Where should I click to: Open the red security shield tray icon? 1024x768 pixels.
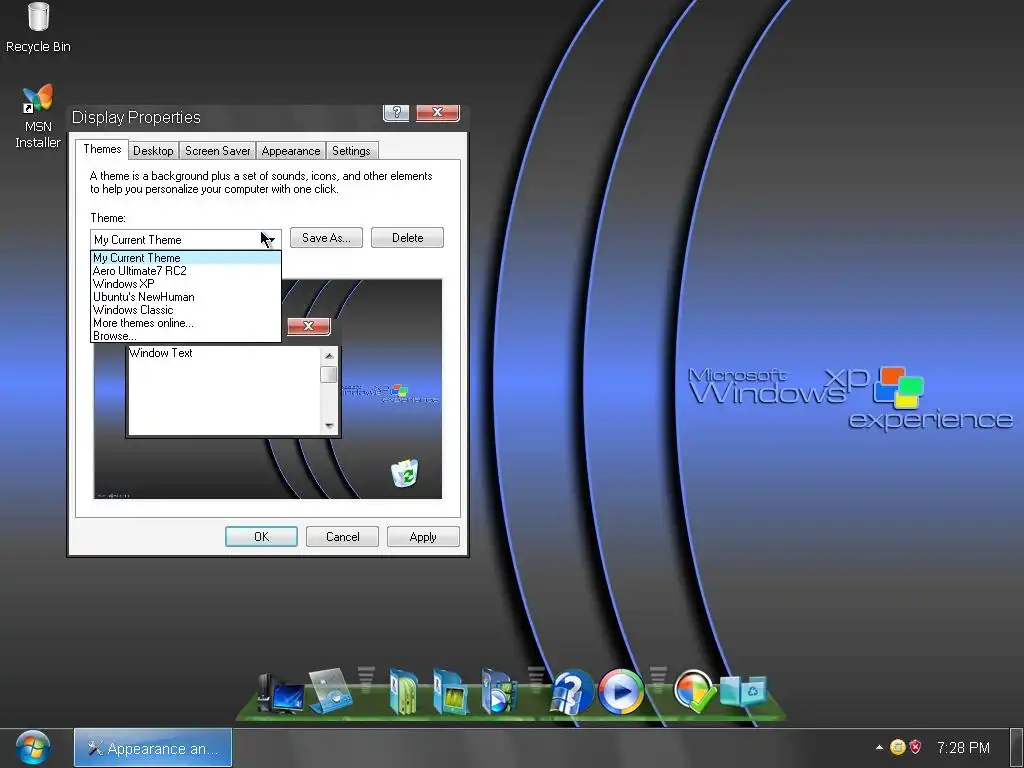click(x=916, y=747)
